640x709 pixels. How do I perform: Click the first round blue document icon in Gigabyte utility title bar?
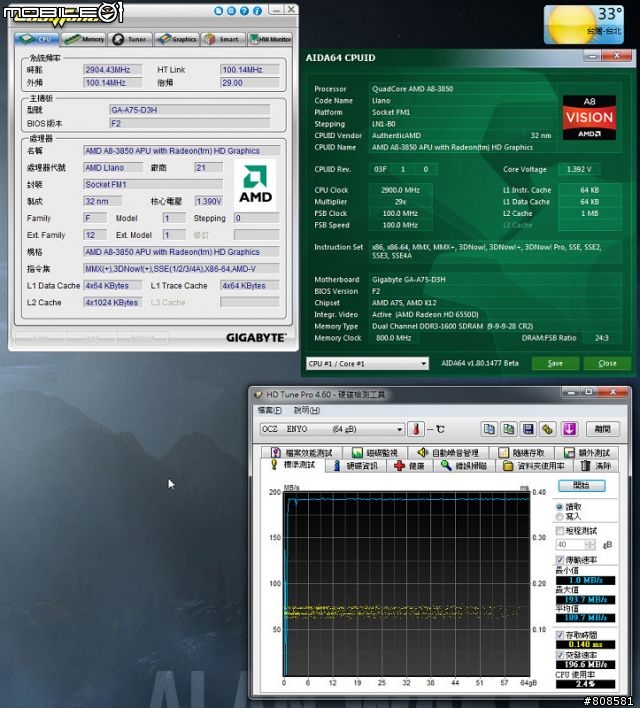coord(218,10)
